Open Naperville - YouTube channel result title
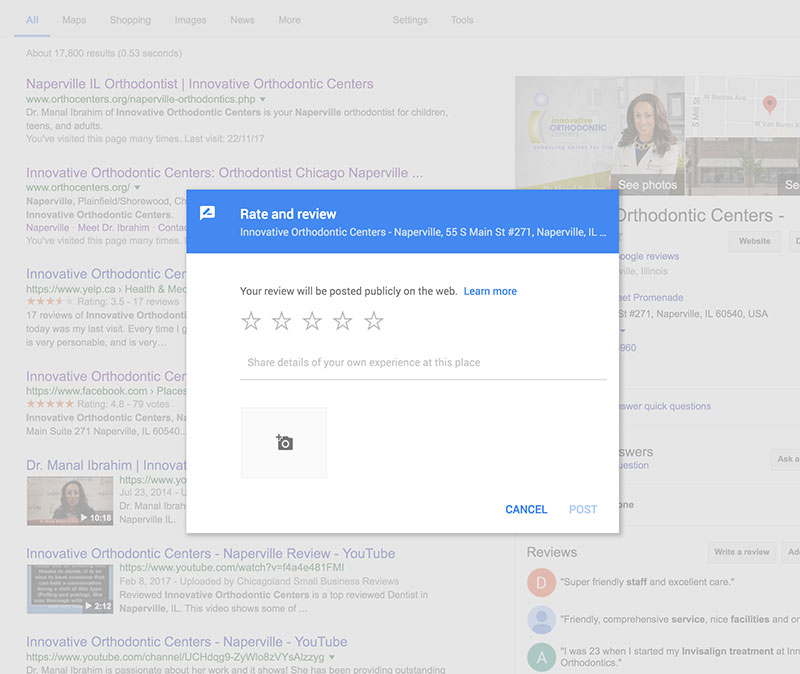 pos(187,641)
